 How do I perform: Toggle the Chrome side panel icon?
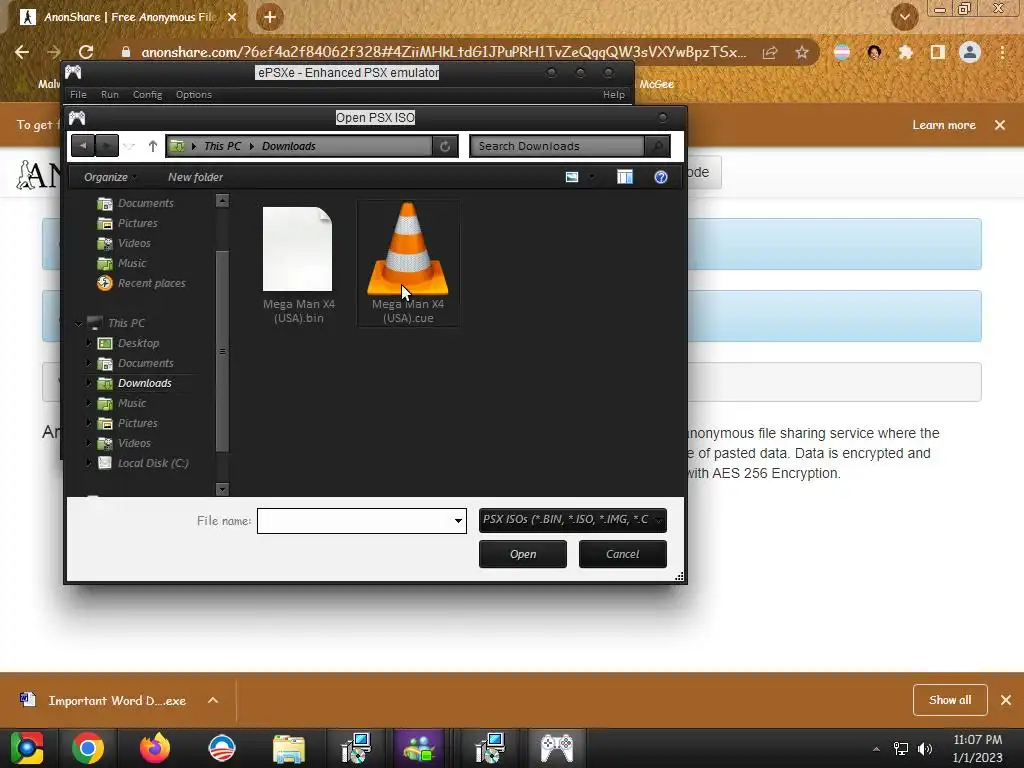[938, 52]
